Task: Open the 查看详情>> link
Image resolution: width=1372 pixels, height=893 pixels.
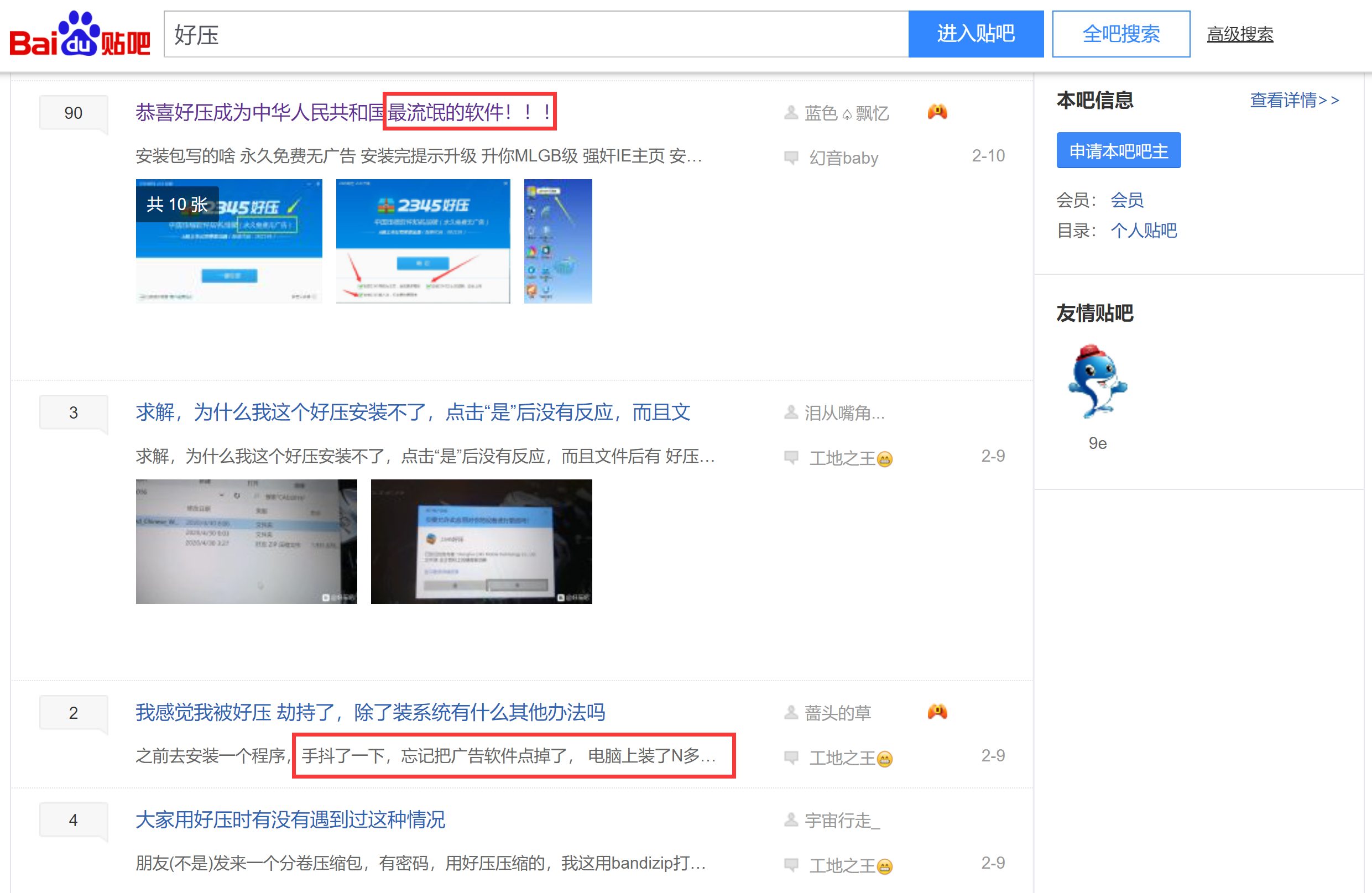Action: pyautogui.click(x=1294, y=100)
